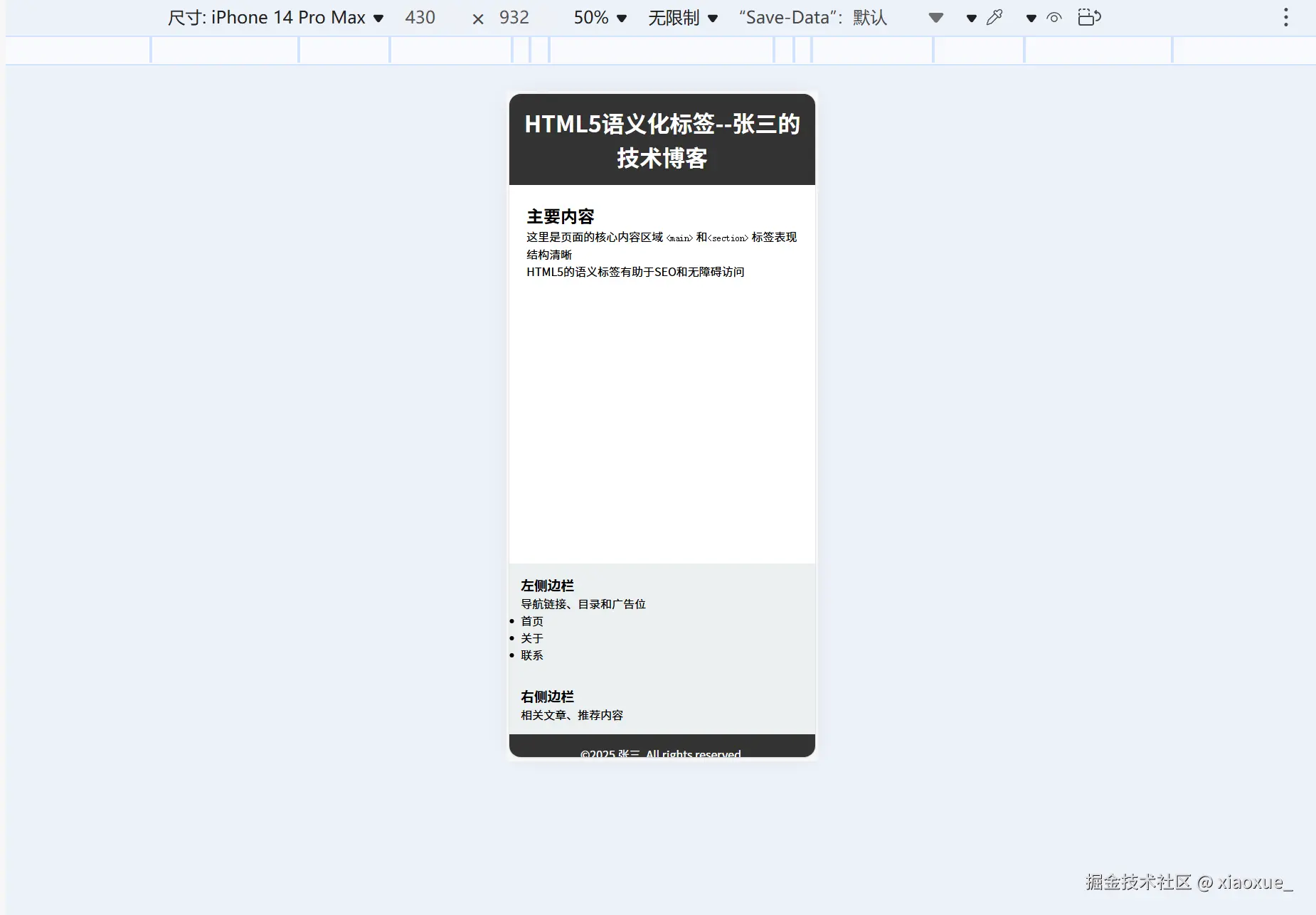The image size is (1316, 915).
Task: Click the blog header title bar
Action: tap(661, 139)
